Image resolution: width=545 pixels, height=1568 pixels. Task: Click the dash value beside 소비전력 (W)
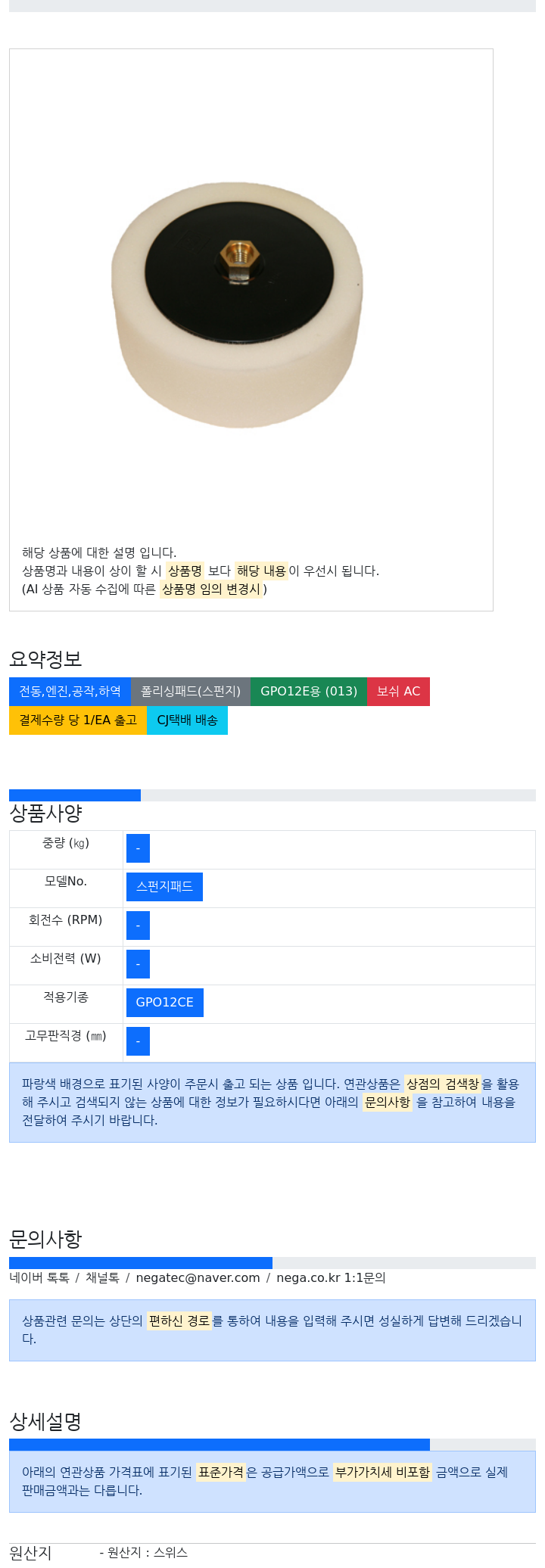pos(138,964)
